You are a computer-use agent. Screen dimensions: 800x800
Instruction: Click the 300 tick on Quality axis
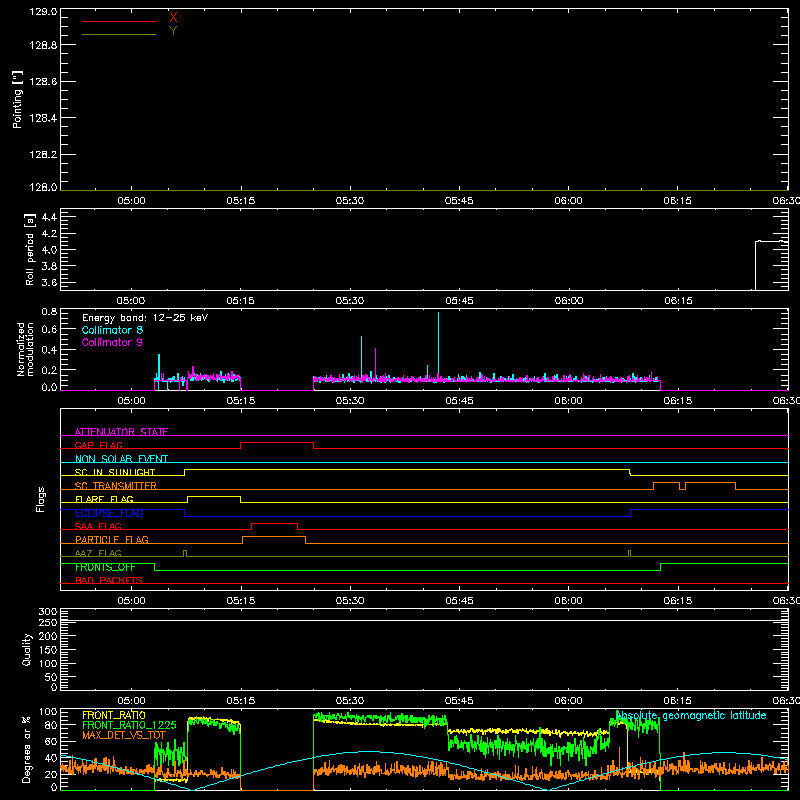click(x=48, y=612)
